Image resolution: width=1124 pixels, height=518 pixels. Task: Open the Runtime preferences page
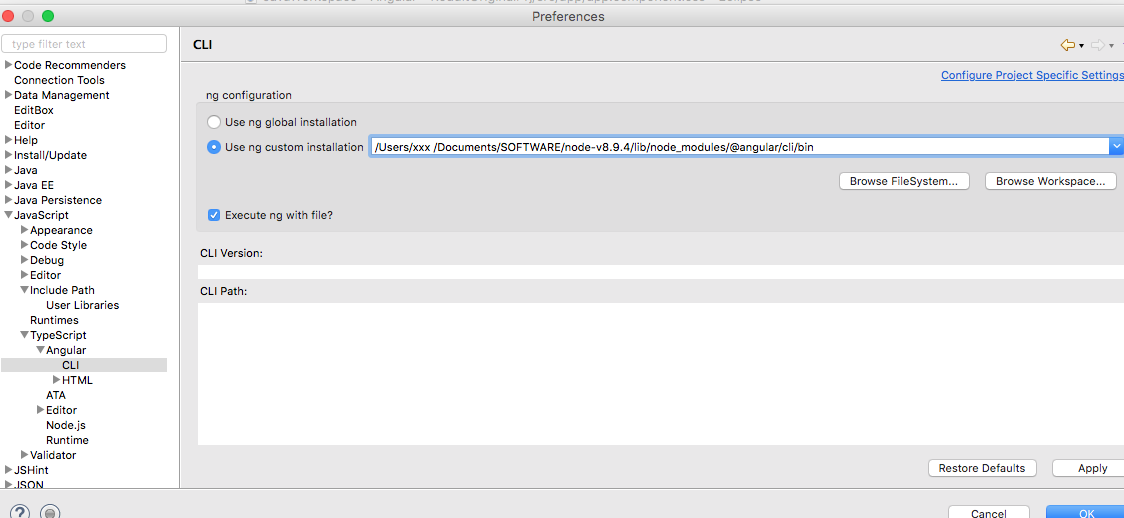point(67,440)
